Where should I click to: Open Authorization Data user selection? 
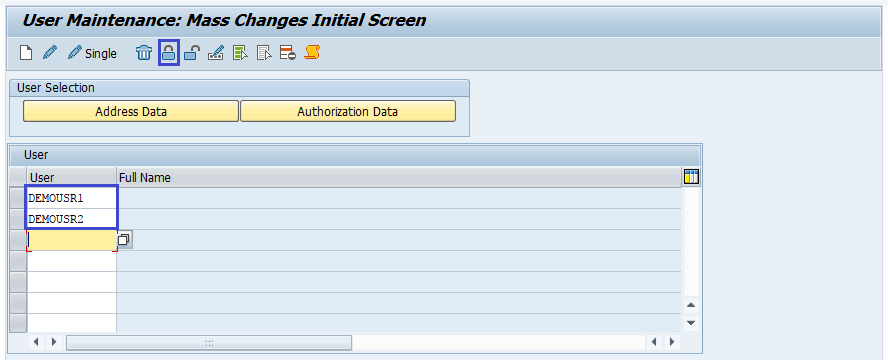[x=348, y=112]
